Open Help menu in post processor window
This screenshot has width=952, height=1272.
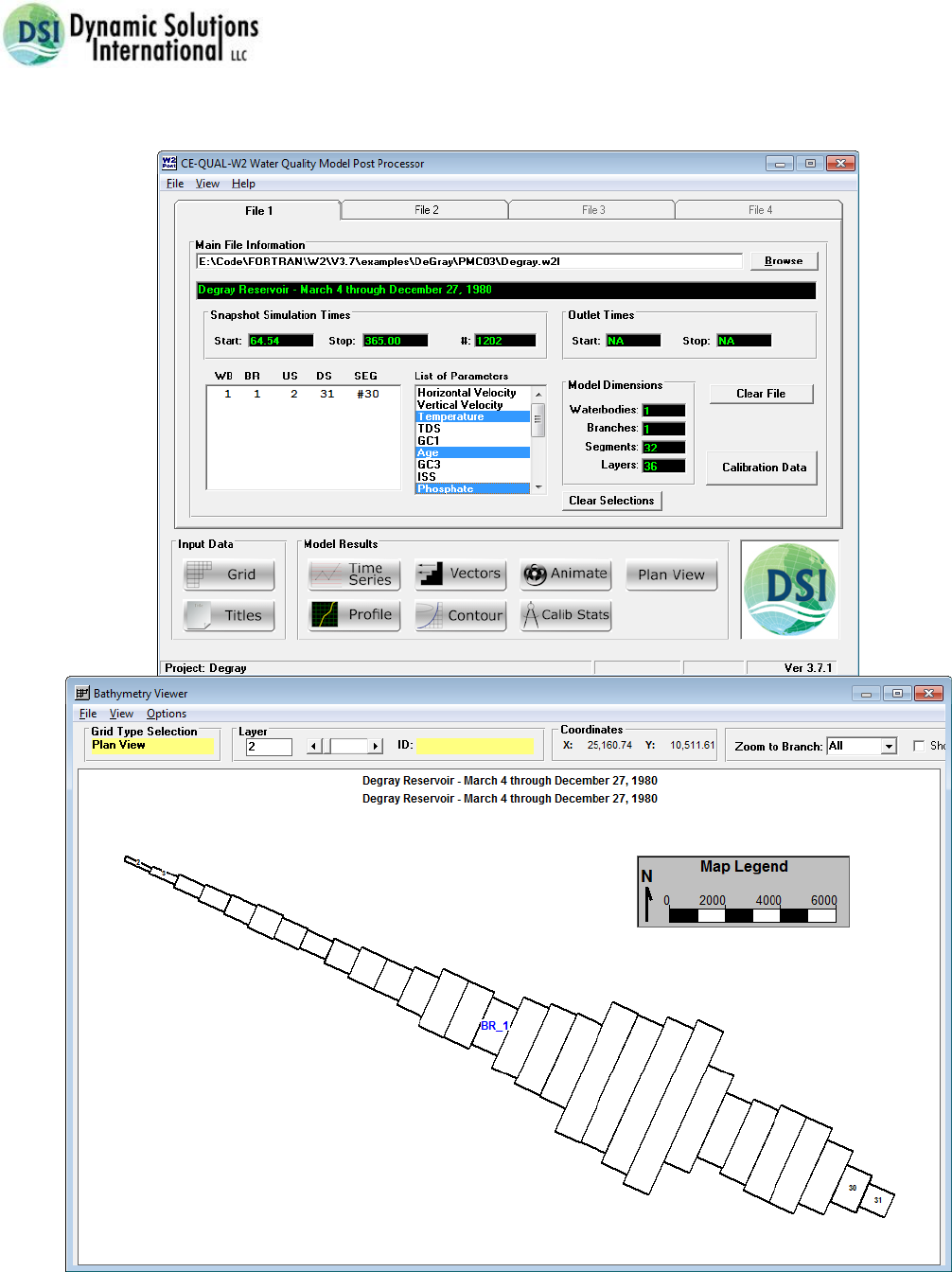(x=243, y=184)
